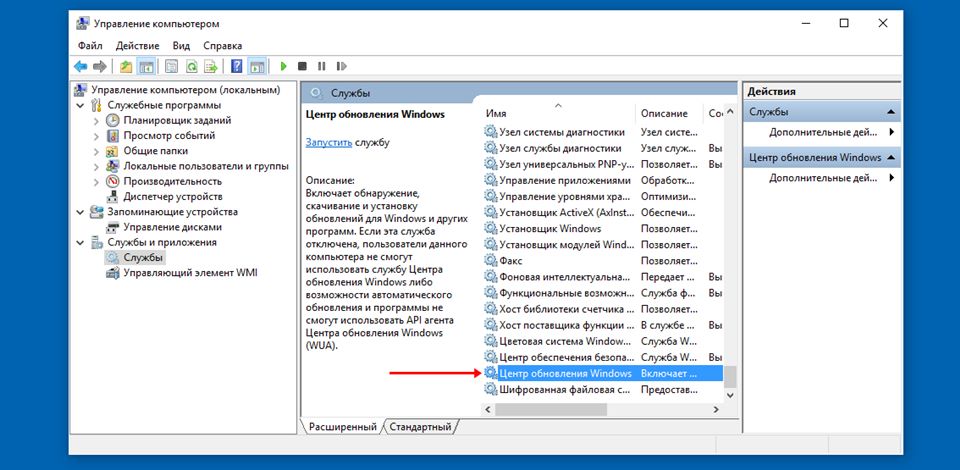Screen dimensions: 960x470
Task: Collapse the Службы и приложения node
Action: 81,242
